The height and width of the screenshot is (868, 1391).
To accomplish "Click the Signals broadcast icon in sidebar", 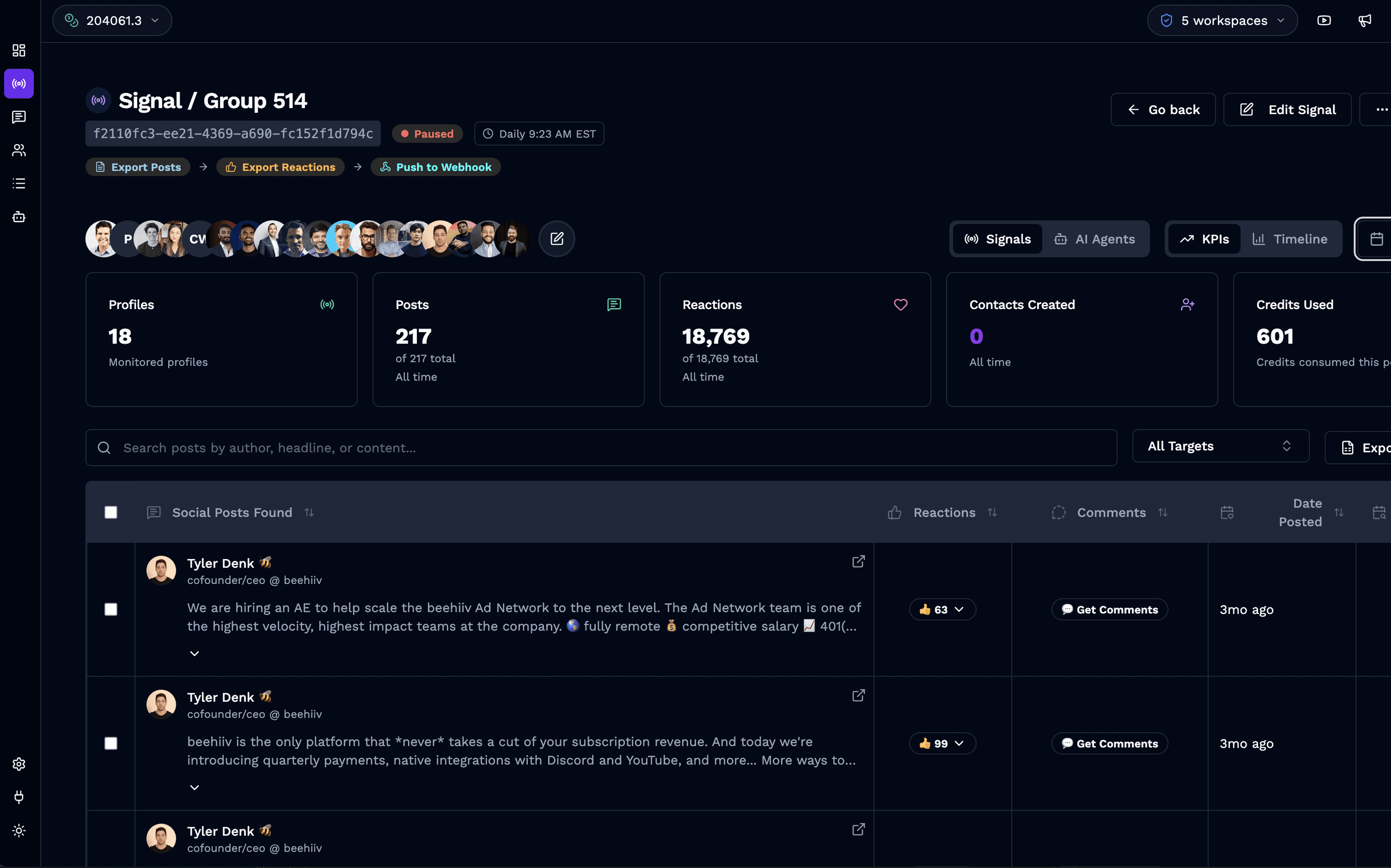I will [19, 84].
